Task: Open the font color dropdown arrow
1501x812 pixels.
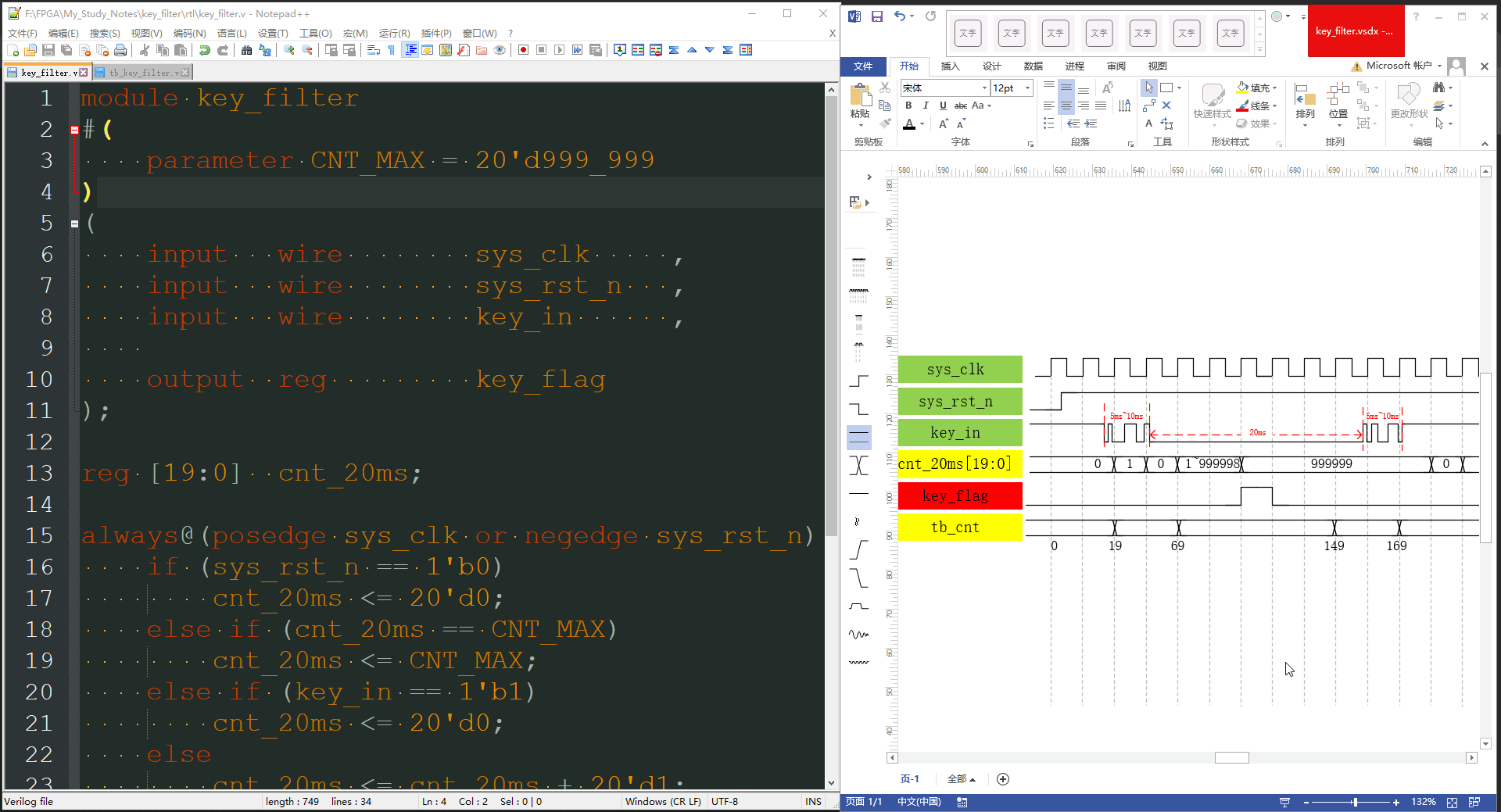Action: click(x=922, y=124)
